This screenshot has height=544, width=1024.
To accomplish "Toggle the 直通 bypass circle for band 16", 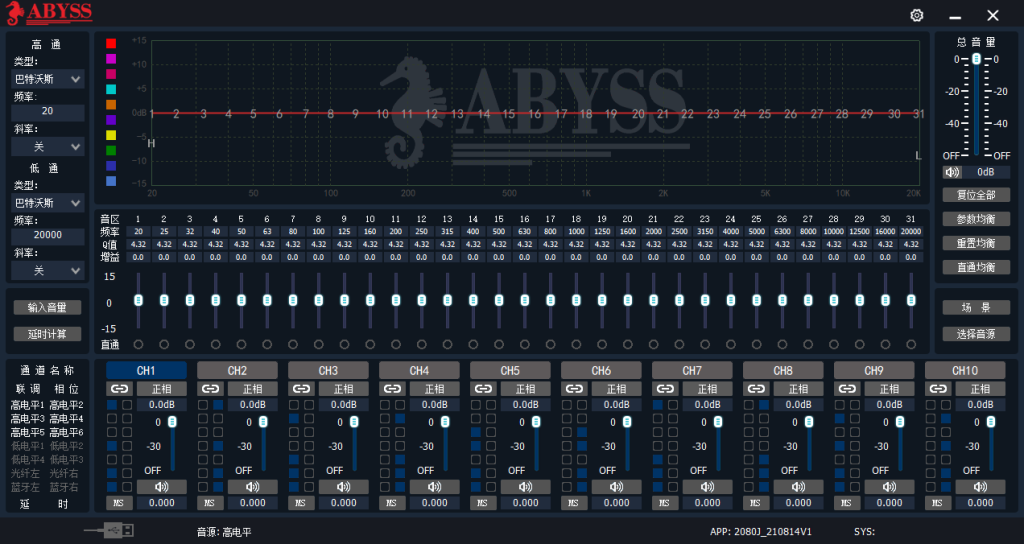I will (x=524, y=344).
